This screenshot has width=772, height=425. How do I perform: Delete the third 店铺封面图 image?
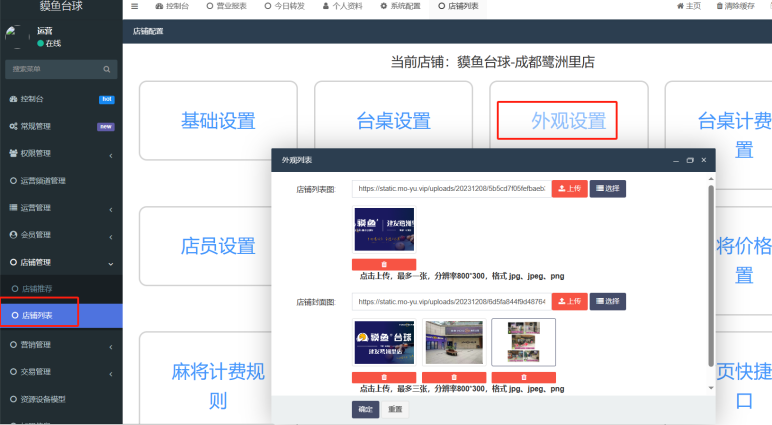pos(524,377)
